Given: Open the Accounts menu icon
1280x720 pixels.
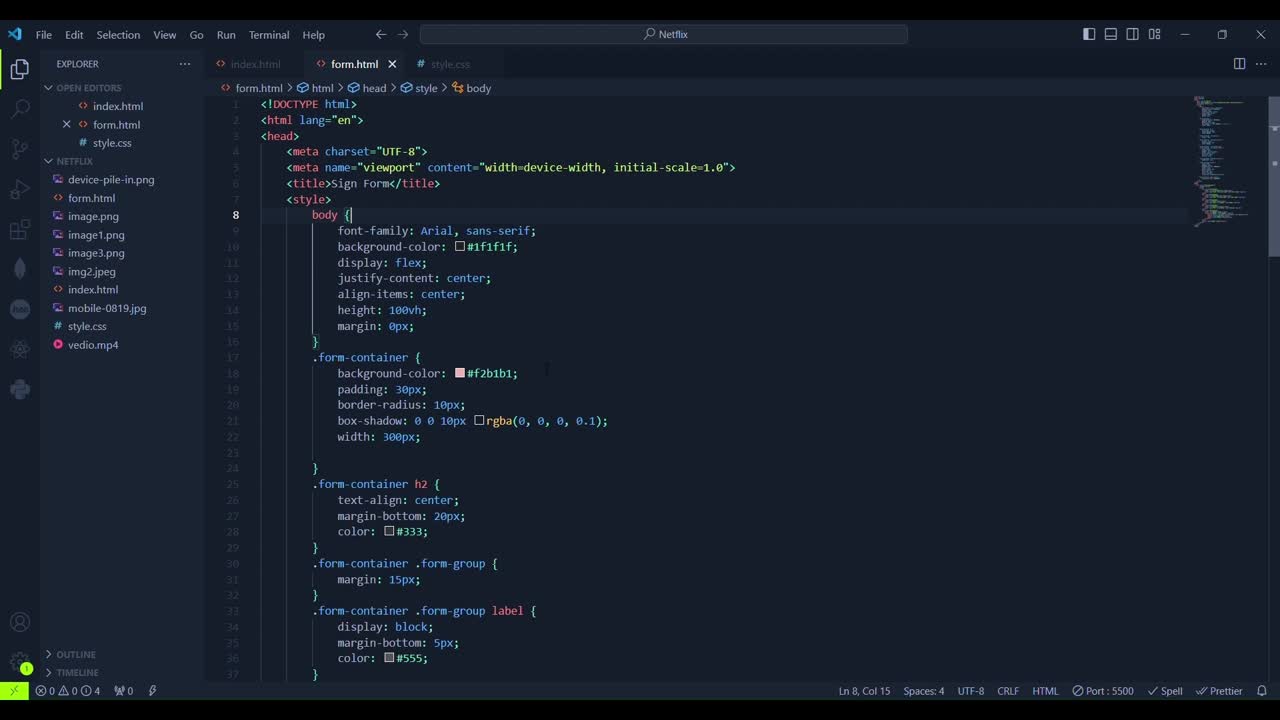Looking at the screenshot, I should (20, 622).
